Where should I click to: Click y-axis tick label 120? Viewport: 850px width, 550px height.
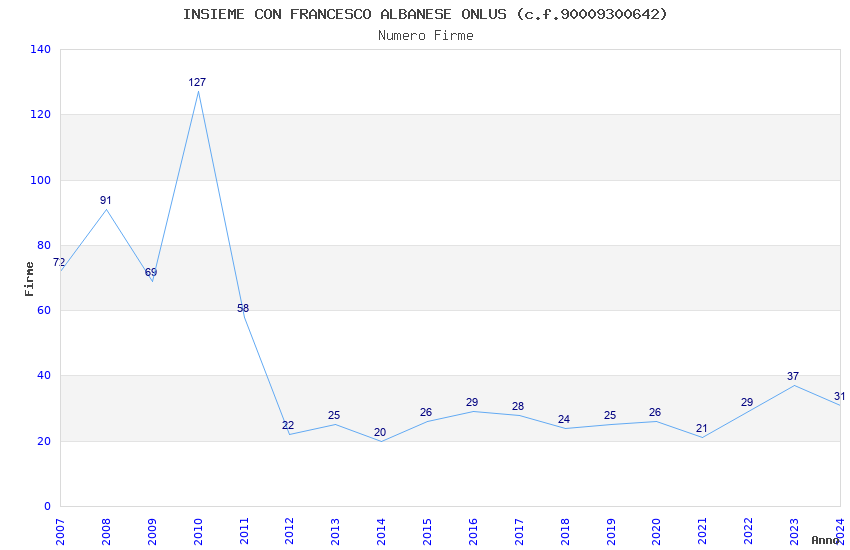tap(41, 114)
